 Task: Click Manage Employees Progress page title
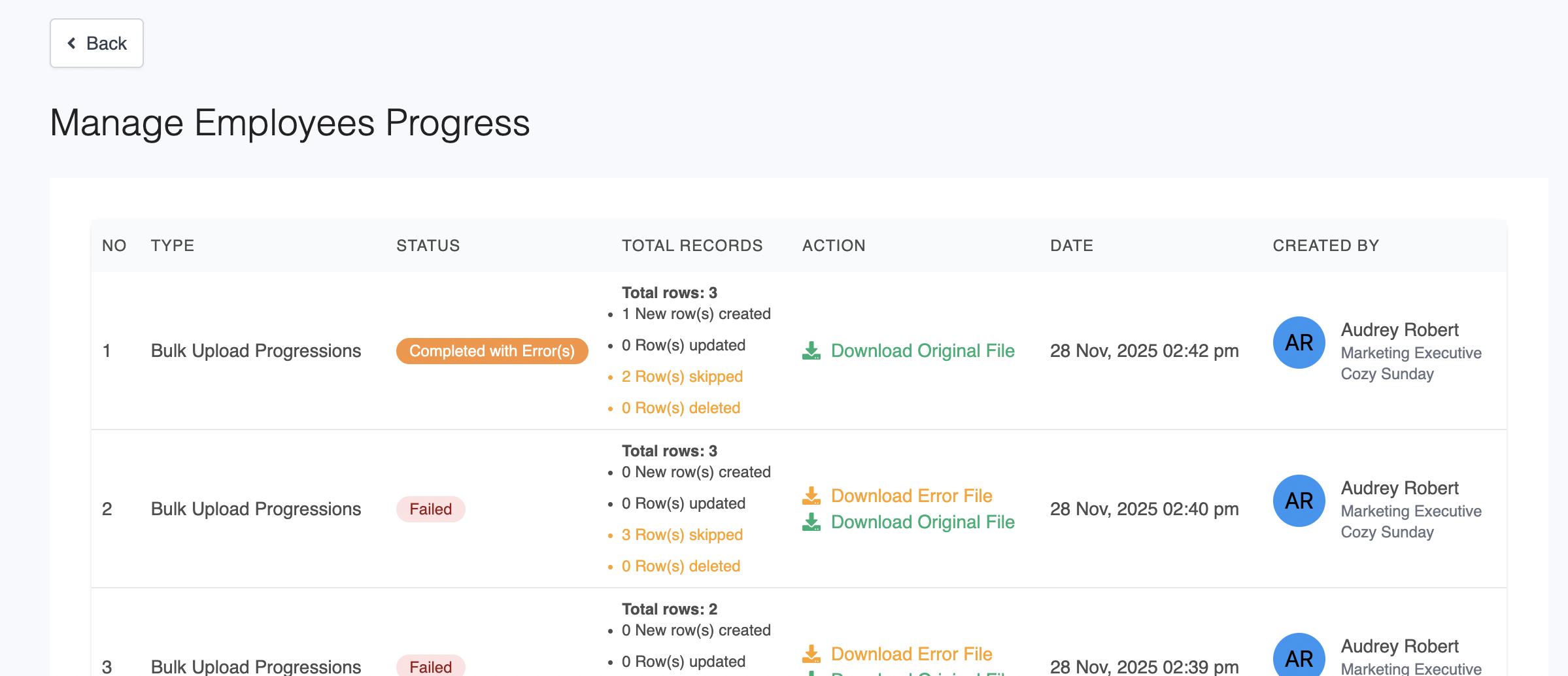[x=290, y=123]
